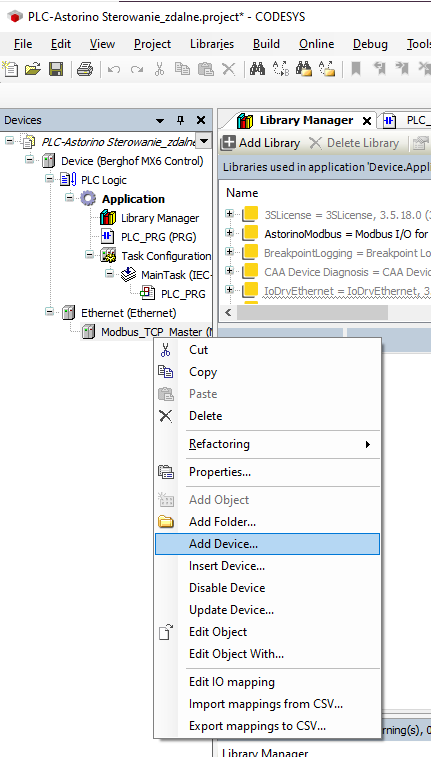Click the Find binoculars toolbar icon
The width and height of the screenshot is (432, 758).
coord(257,69)
